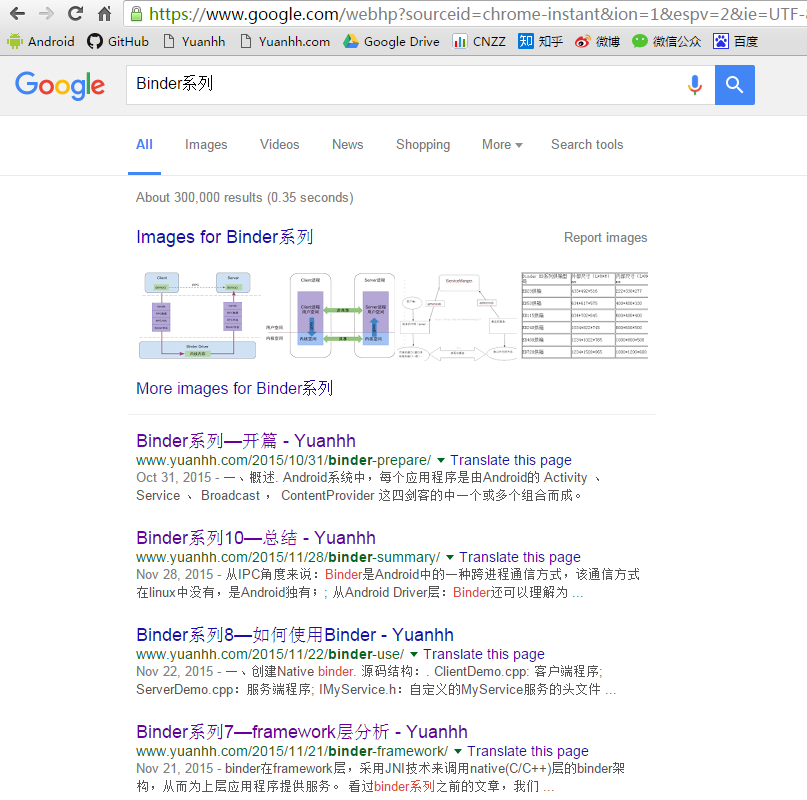Switch to the News tab
The image size is (807, 800).
pos(347,145)
